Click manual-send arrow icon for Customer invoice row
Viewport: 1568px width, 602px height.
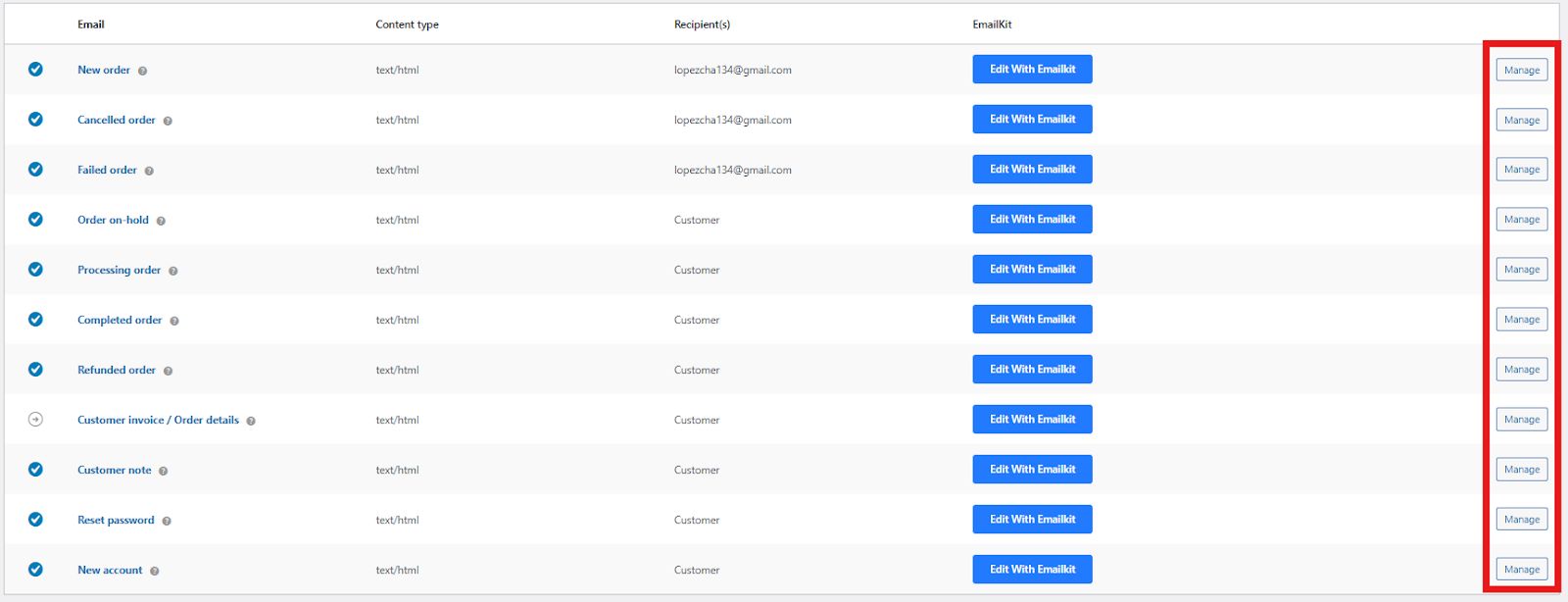35,420
